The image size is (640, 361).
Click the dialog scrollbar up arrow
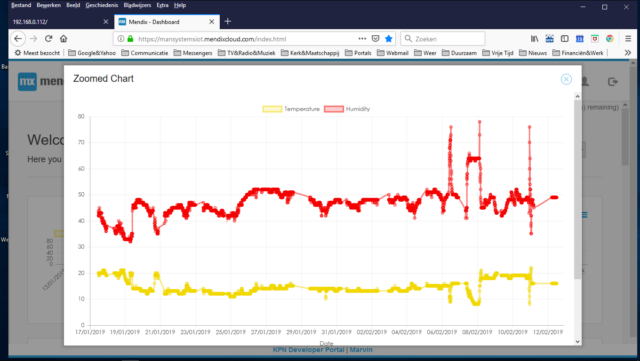(x=577, y=96)
